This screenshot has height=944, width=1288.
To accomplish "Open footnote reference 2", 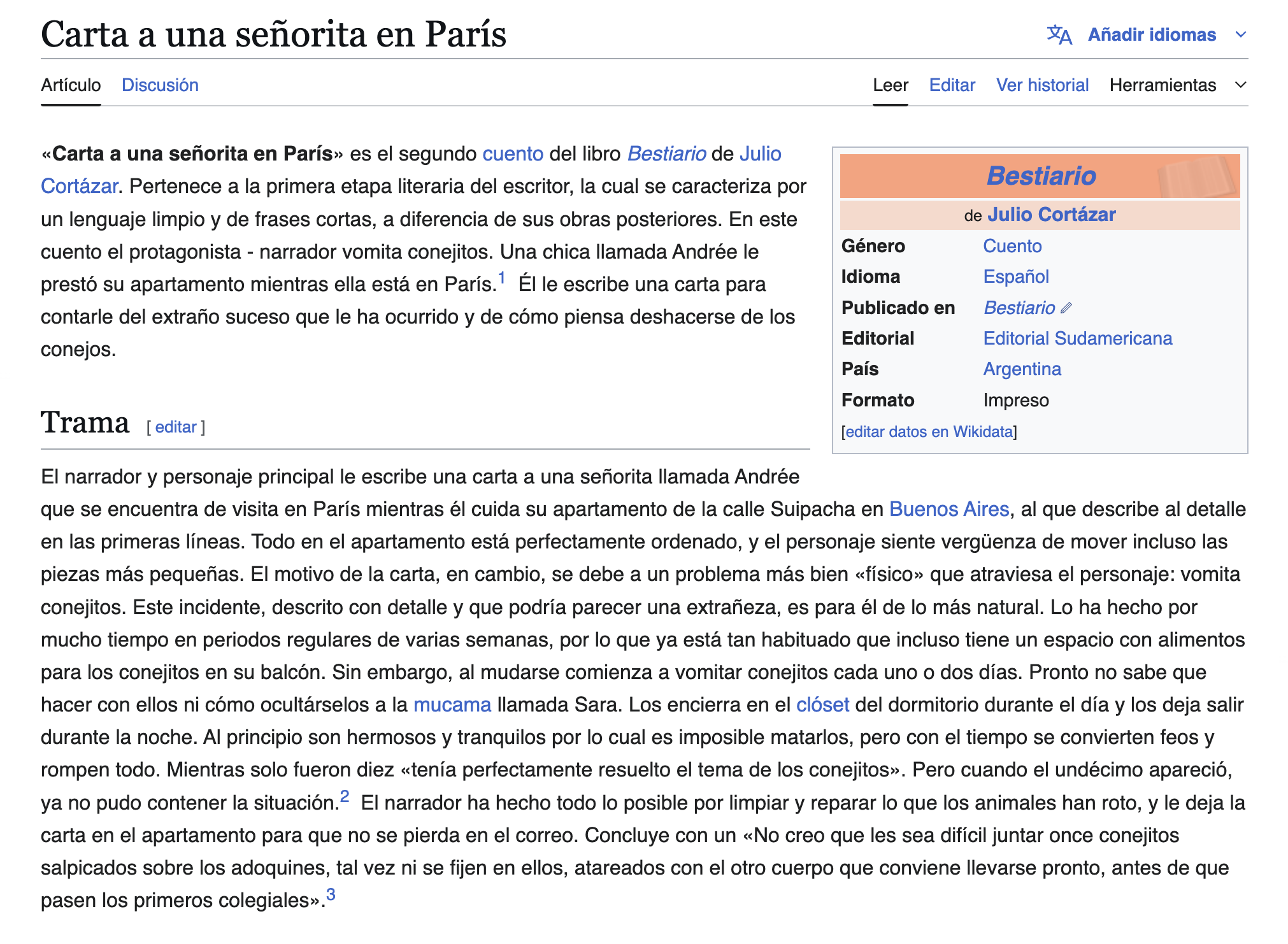I will pos(345,796).
